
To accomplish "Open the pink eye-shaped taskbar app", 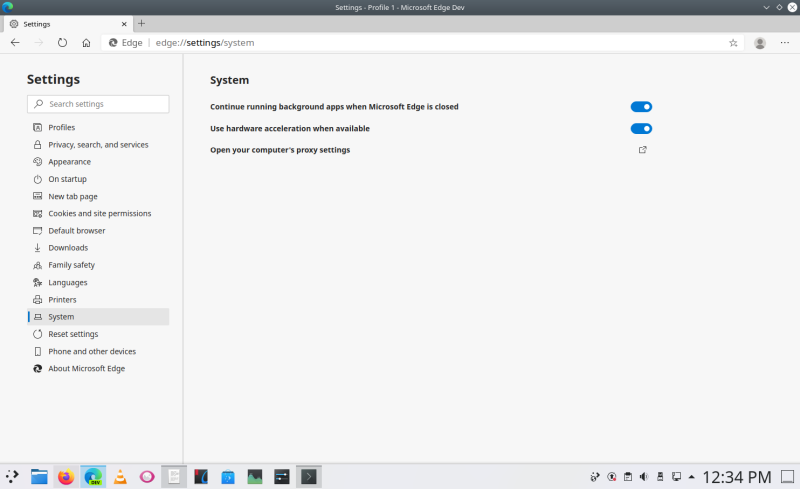I will (x=147, y=477).
